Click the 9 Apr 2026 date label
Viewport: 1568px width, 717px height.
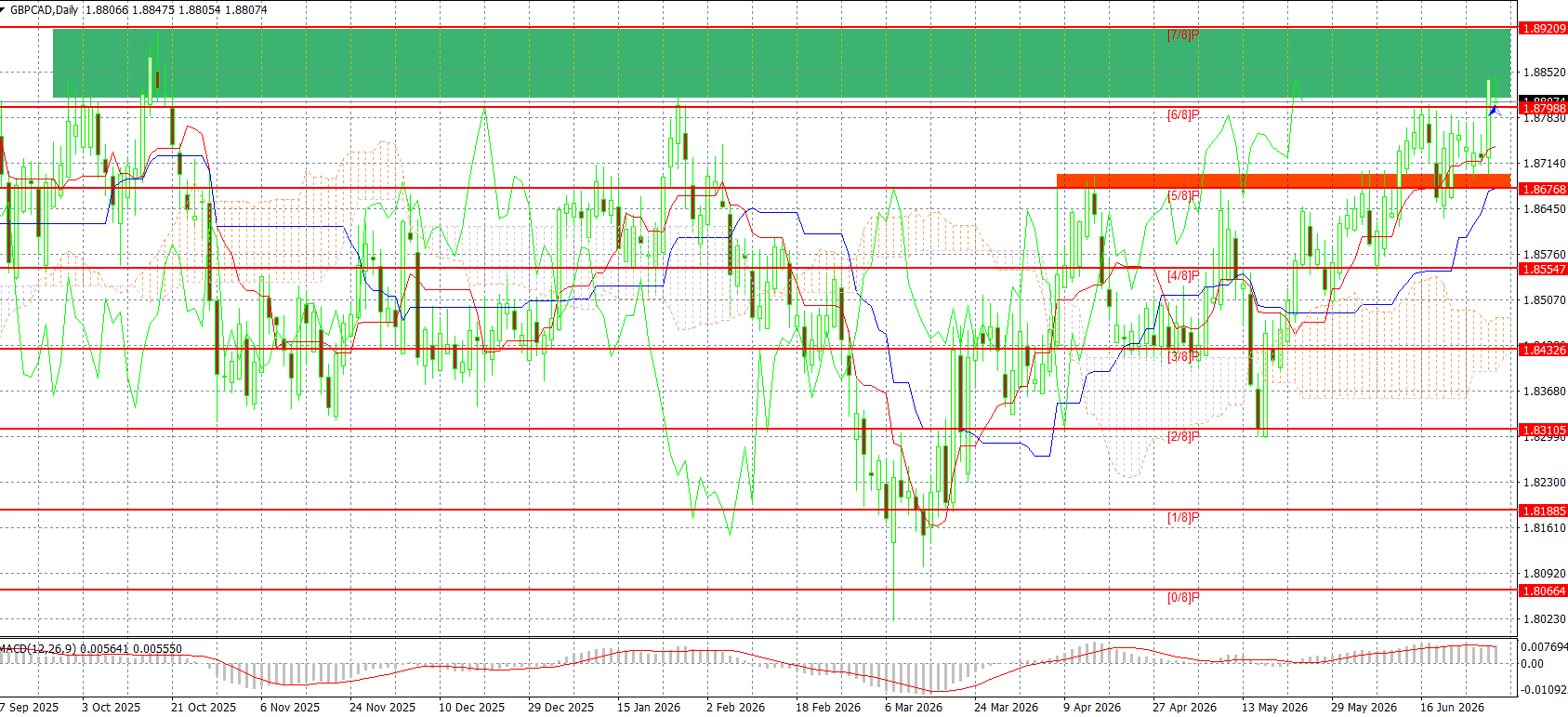tap(1092, 707)
